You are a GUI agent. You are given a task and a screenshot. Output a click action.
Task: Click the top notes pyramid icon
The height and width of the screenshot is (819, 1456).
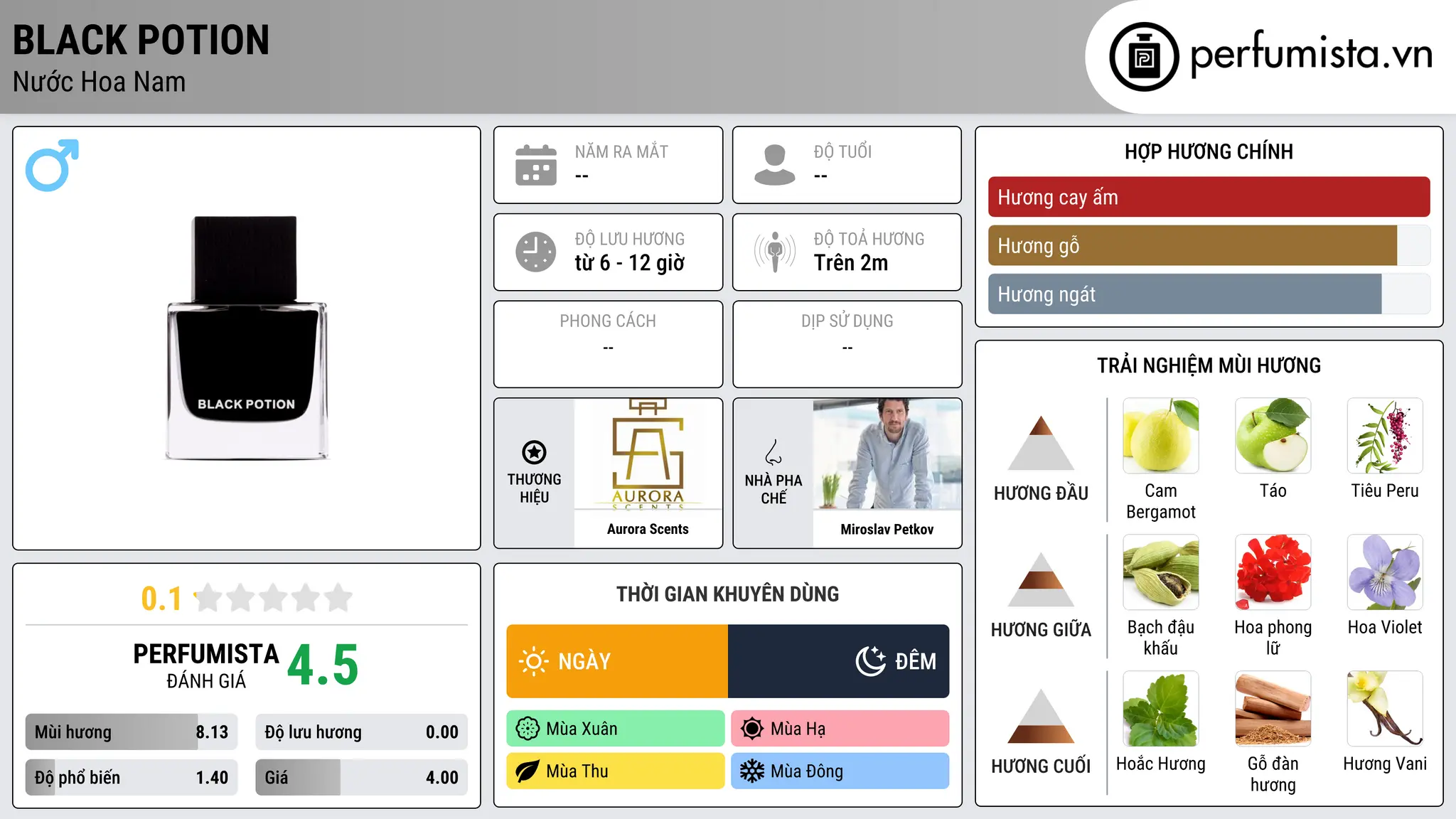pos(1041,443)
